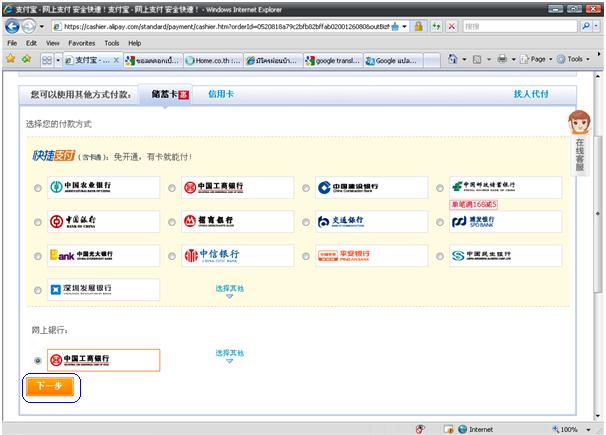Image resolution: width=606 pixels, height=435 pixels.
Task: Switch to the Google แปล... tab
Action: (393, 61)
